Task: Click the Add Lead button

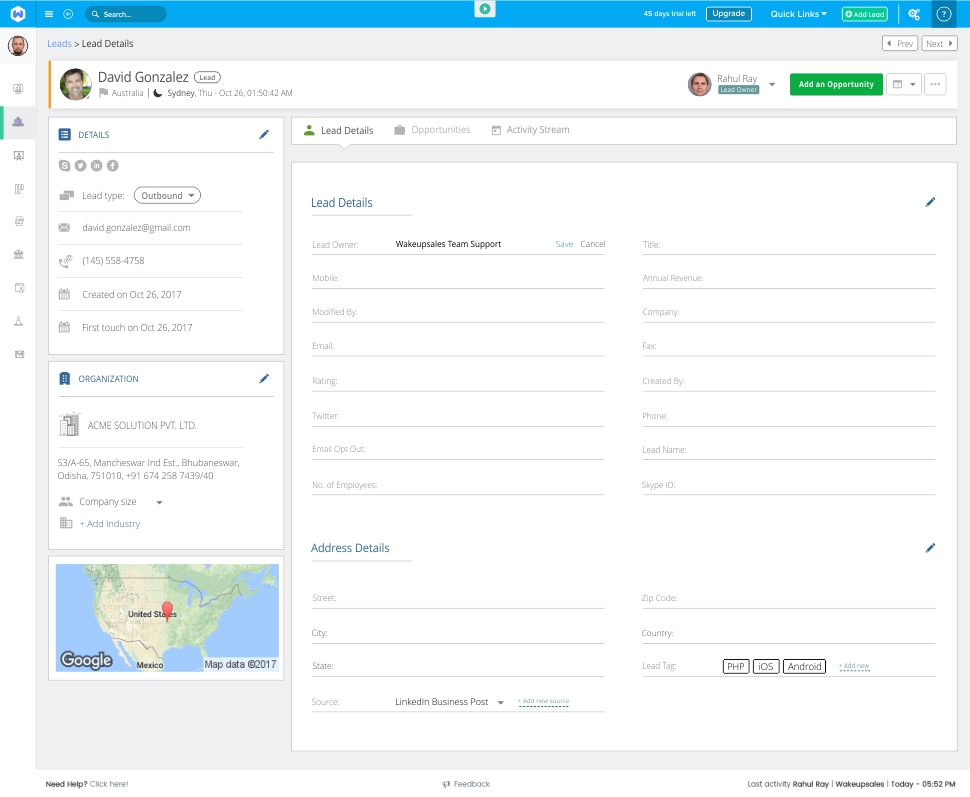Action: click(865, 14)
